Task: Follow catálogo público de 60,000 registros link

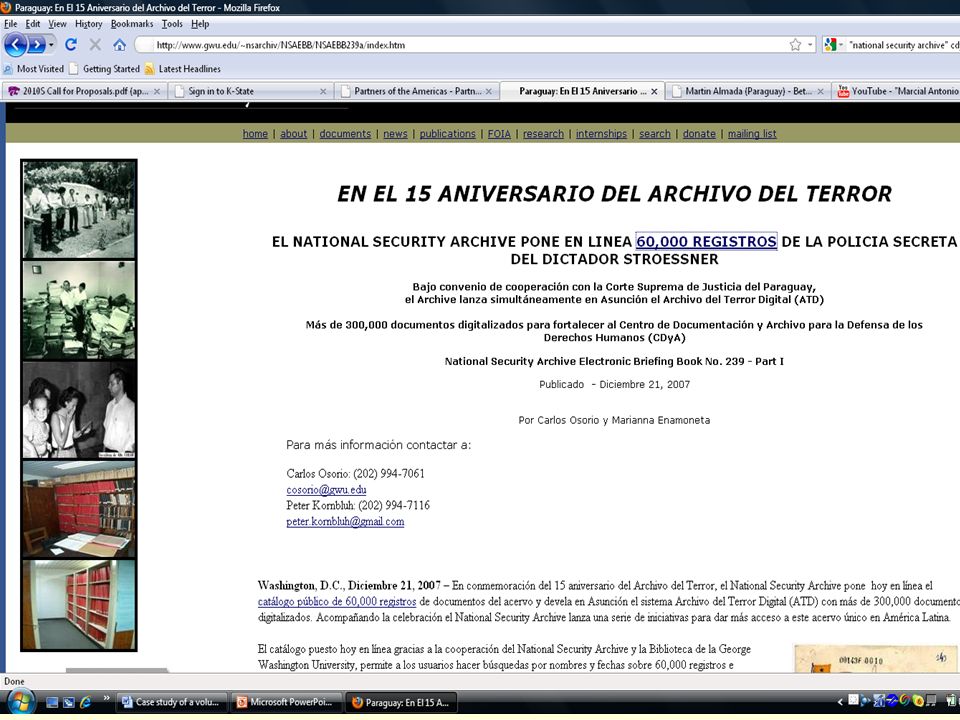Action: click(337, 601)
